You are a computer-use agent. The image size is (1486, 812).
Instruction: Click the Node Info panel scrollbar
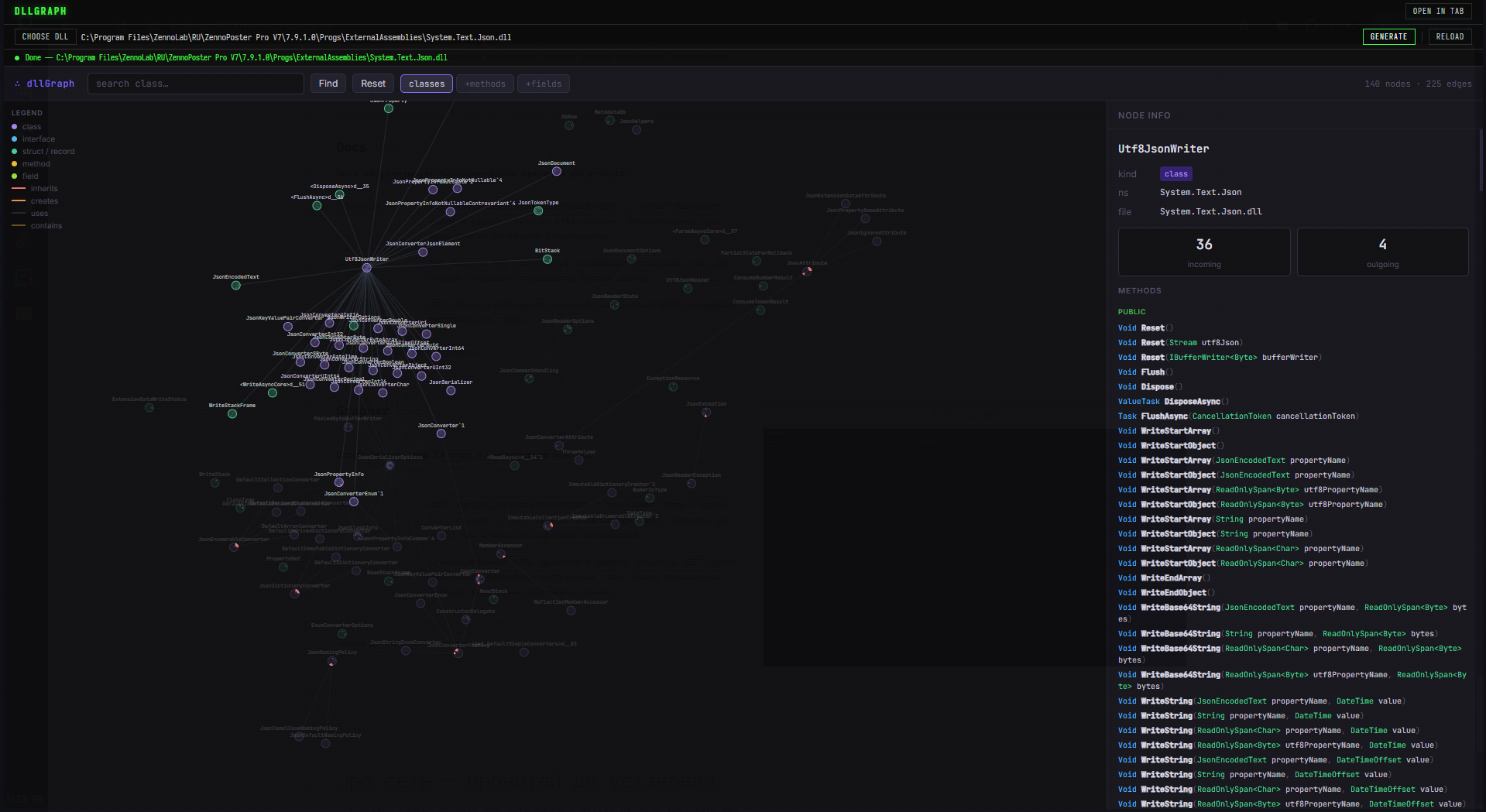click(1481, 159)
